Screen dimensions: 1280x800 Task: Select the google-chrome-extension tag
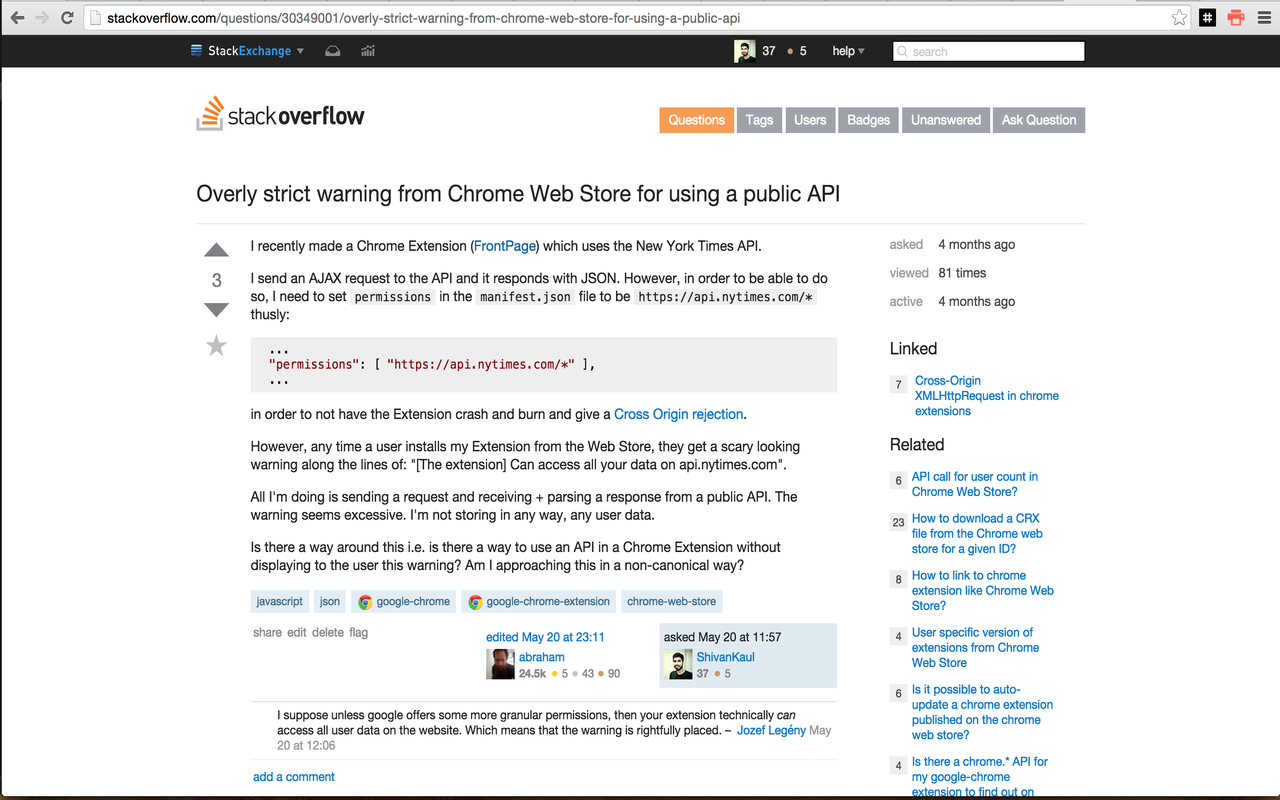[x=538, y=601]
